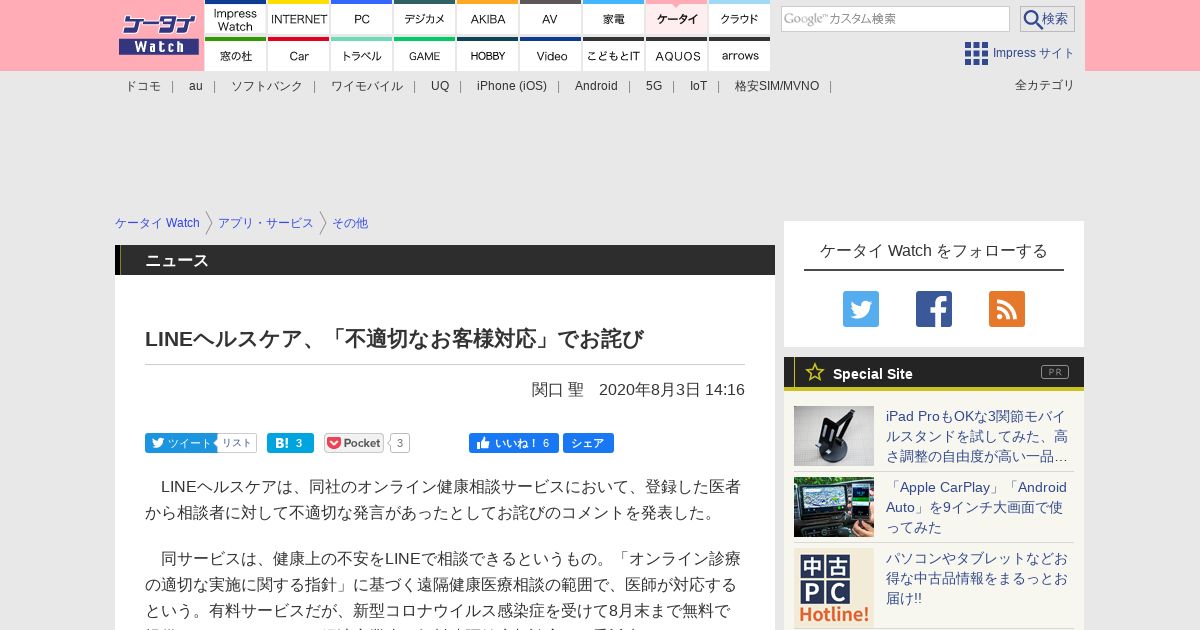Open HOBBY Watch tab
The width and height of the screenshot is (1200, 630).
pos(488,54)
